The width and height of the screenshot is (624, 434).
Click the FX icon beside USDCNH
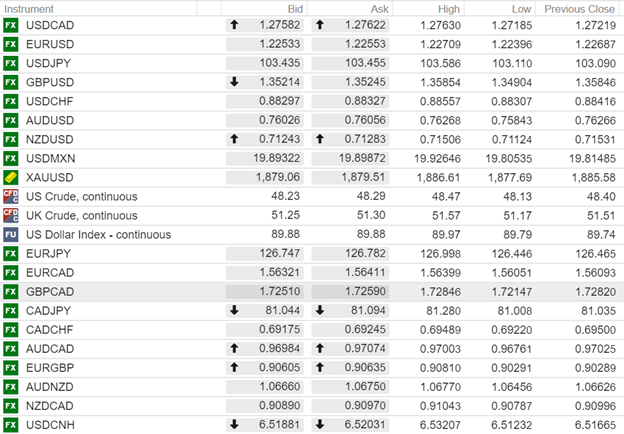click(x=11, y=423)
